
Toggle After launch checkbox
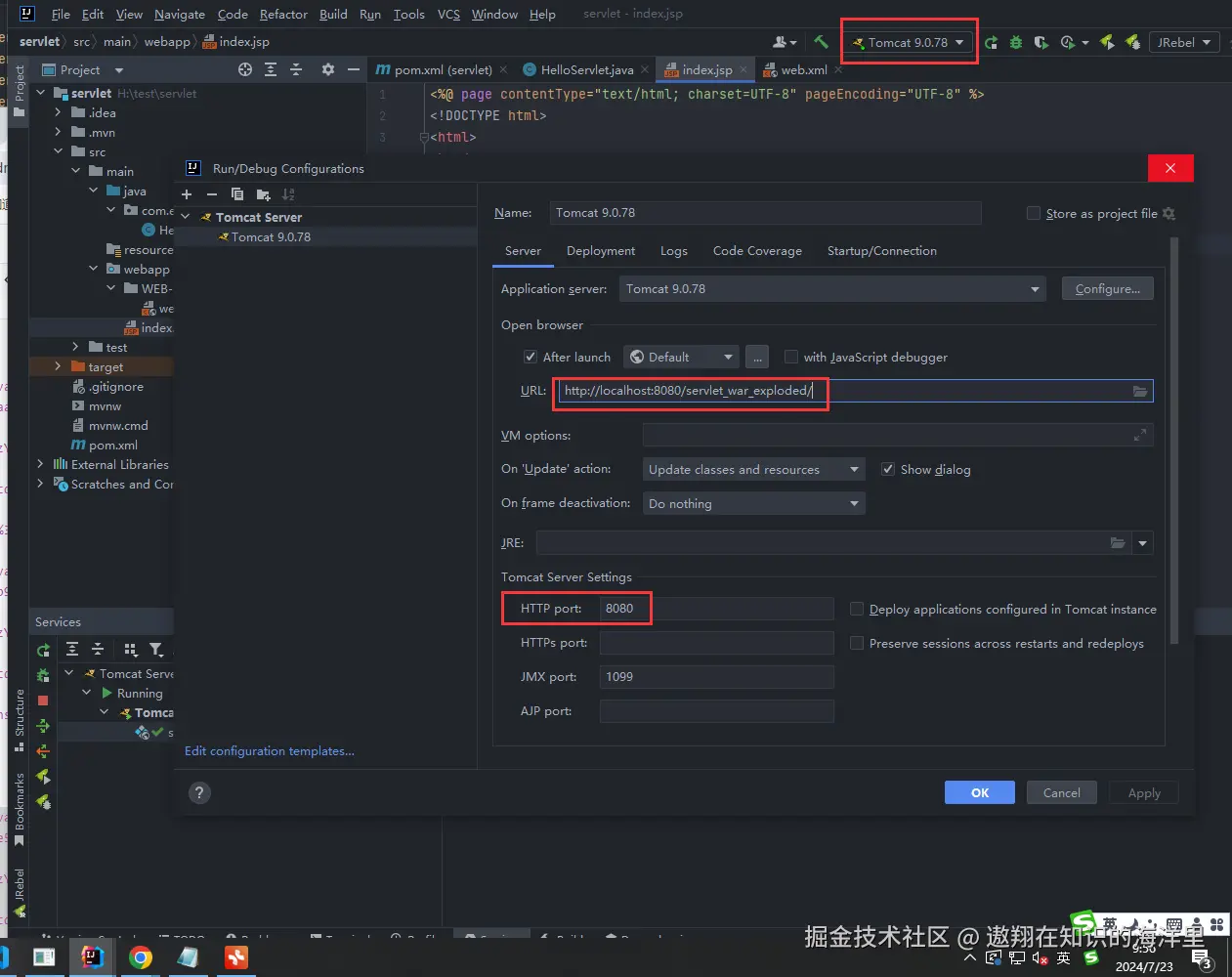(x=531, y=357)
